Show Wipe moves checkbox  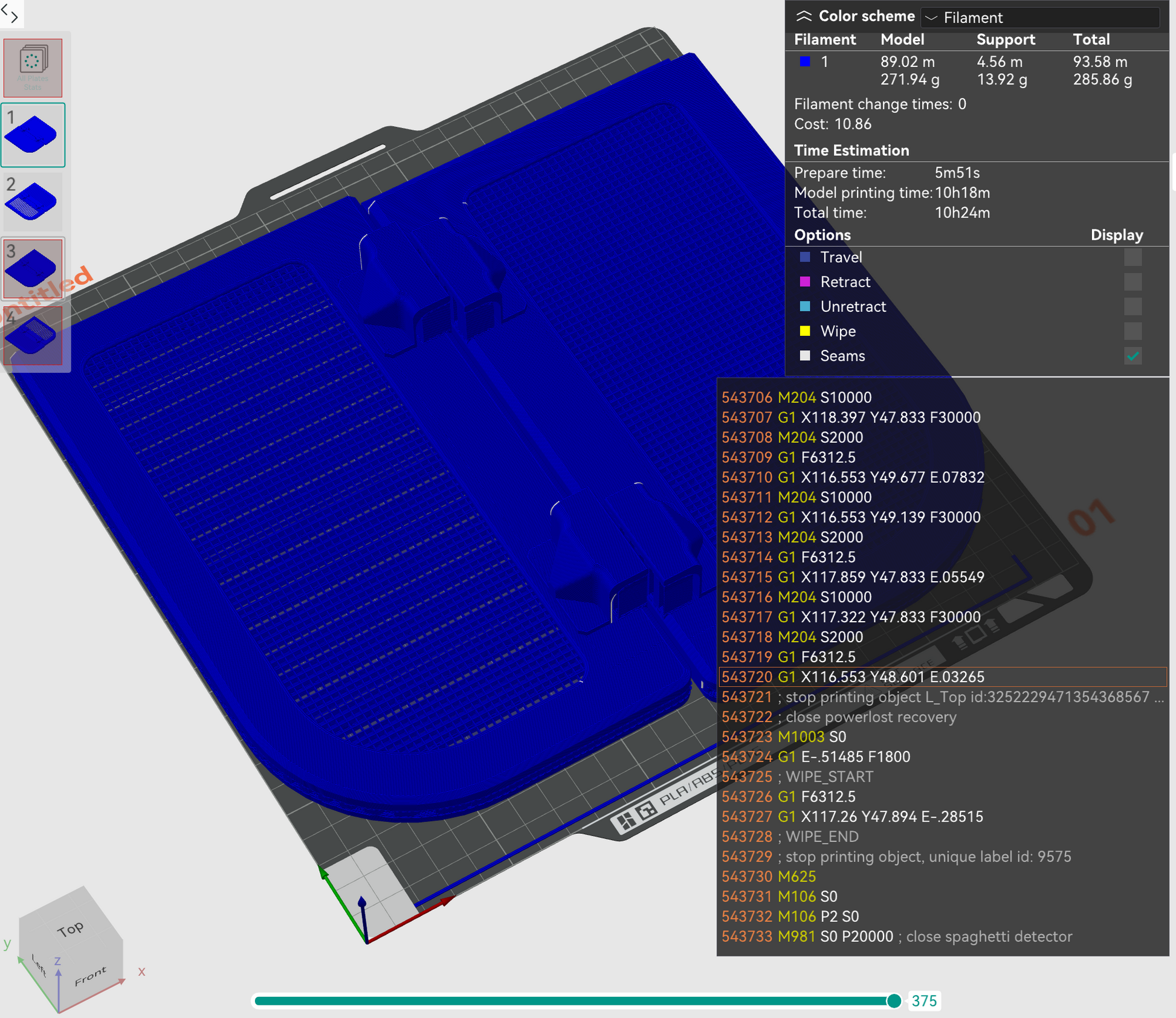(x=1132, y=332)
